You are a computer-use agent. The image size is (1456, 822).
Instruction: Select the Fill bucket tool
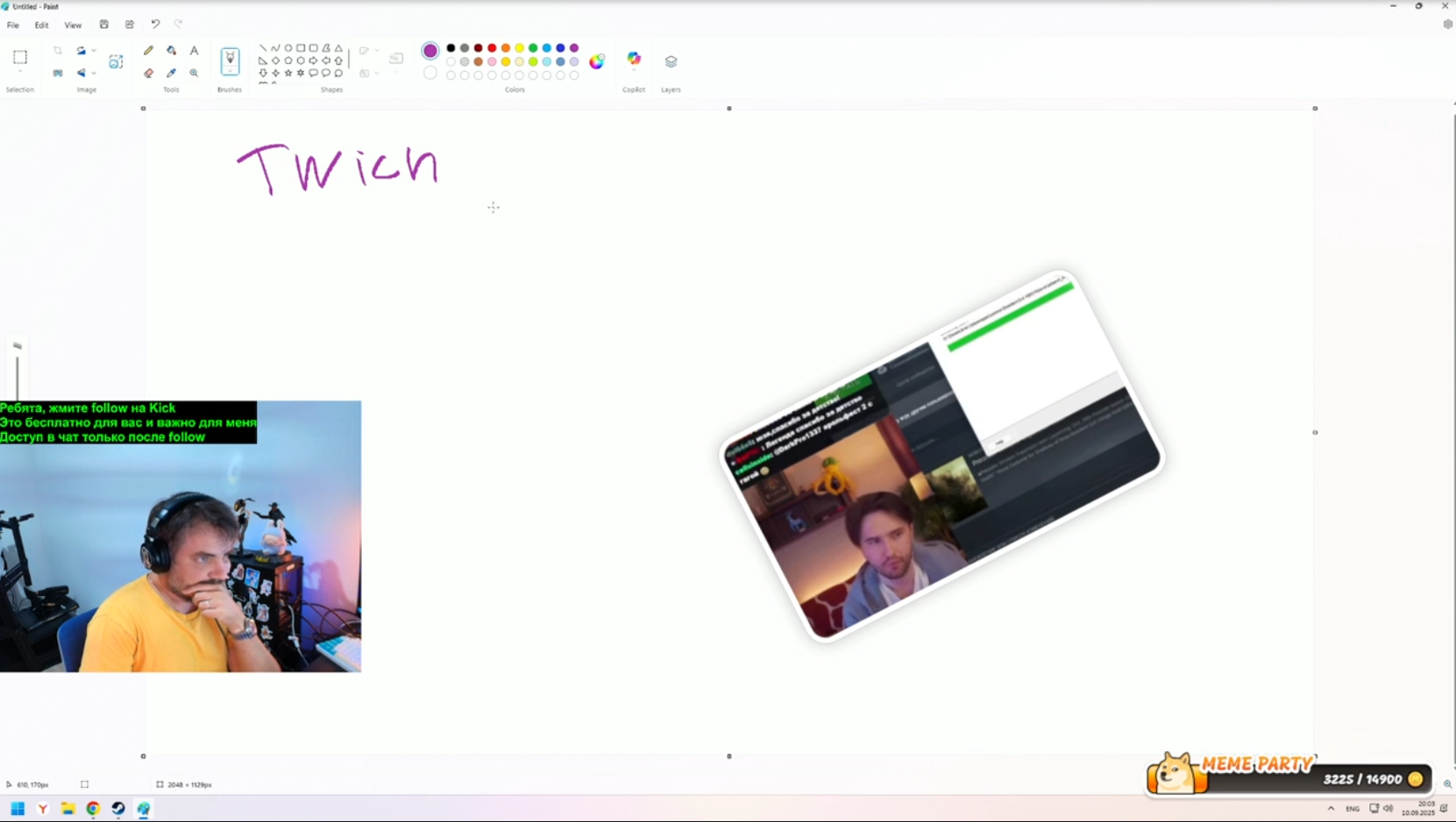171,51
